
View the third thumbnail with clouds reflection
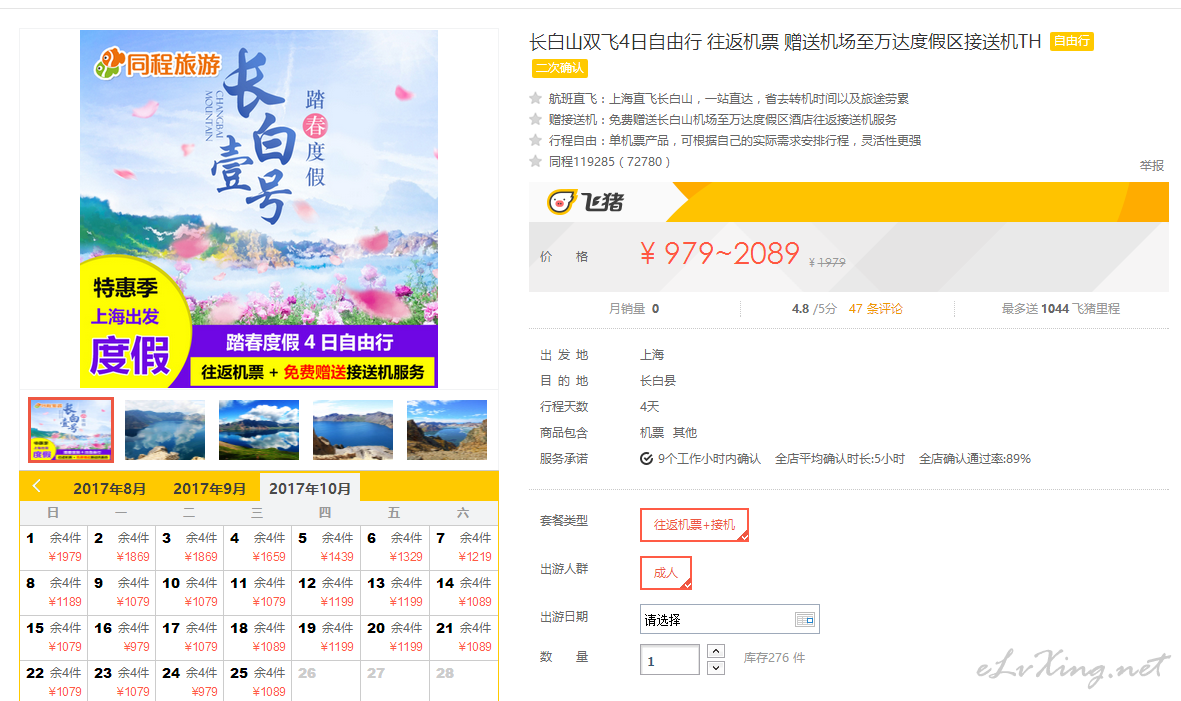pos(259,430)
